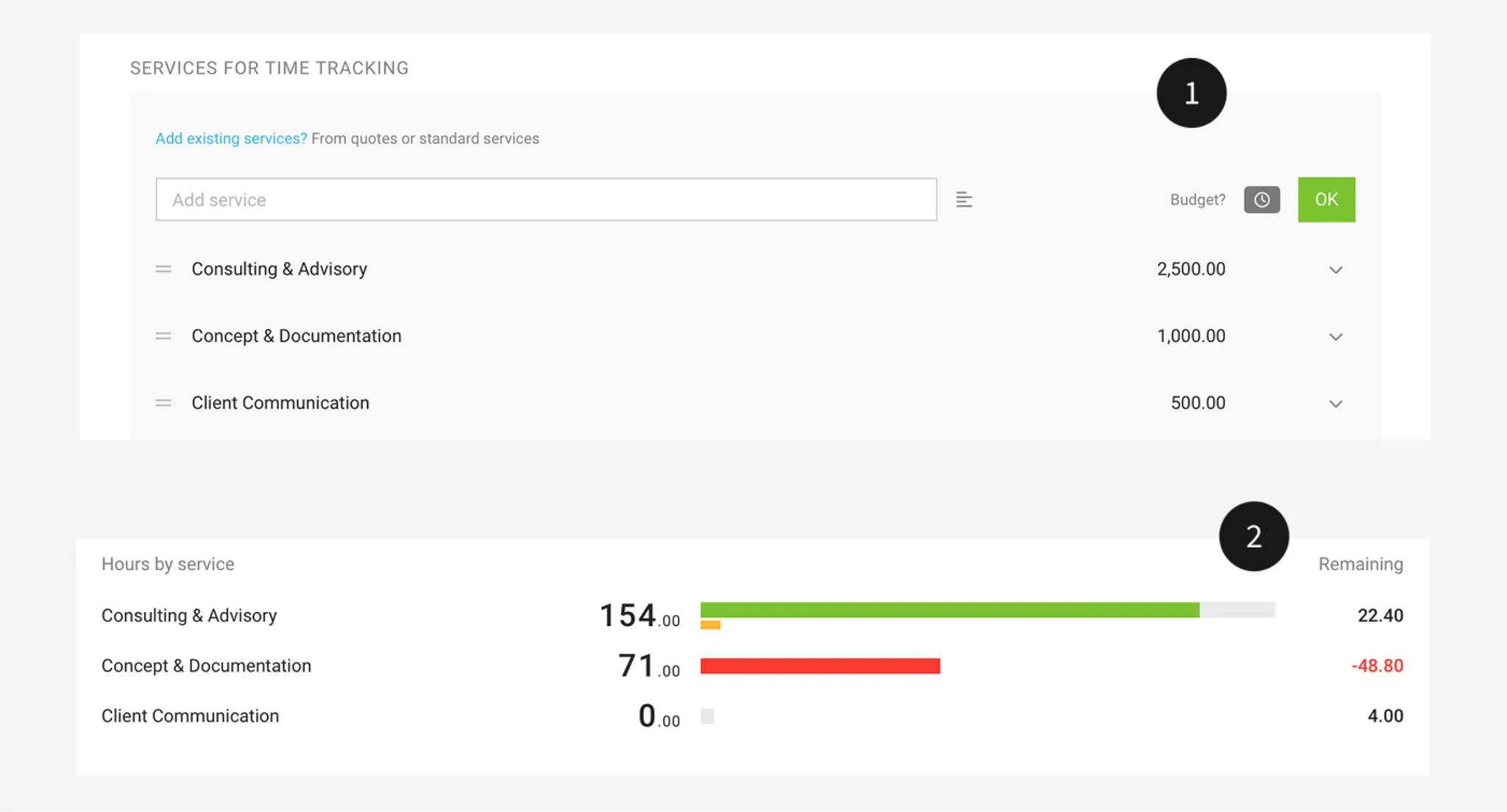Expand the Client Communication service row chevron
Screen dimensions: 1507x812
pos(1336,404)
